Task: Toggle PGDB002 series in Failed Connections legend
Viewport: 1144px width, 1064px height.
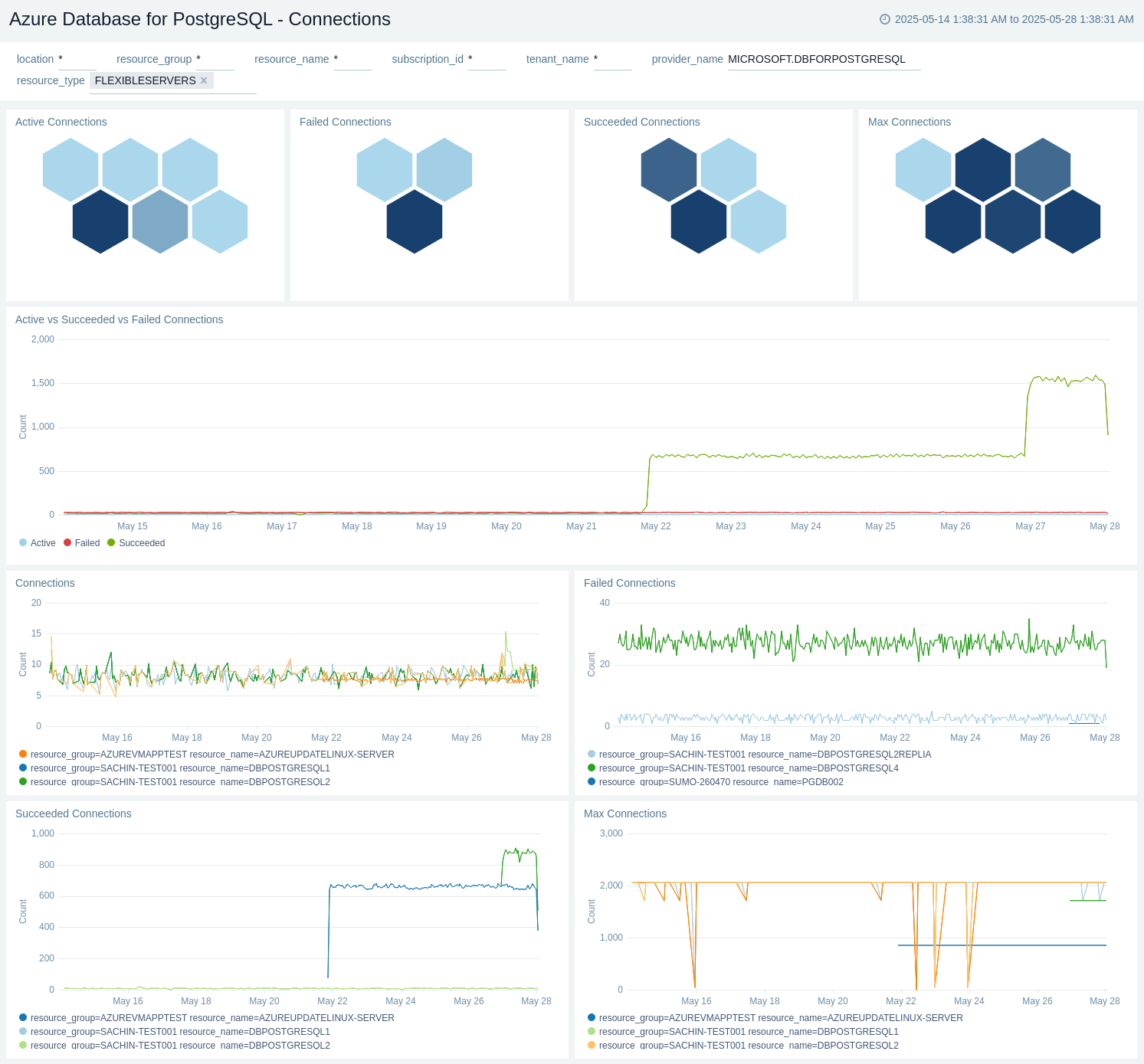Action: pos(716,782)
